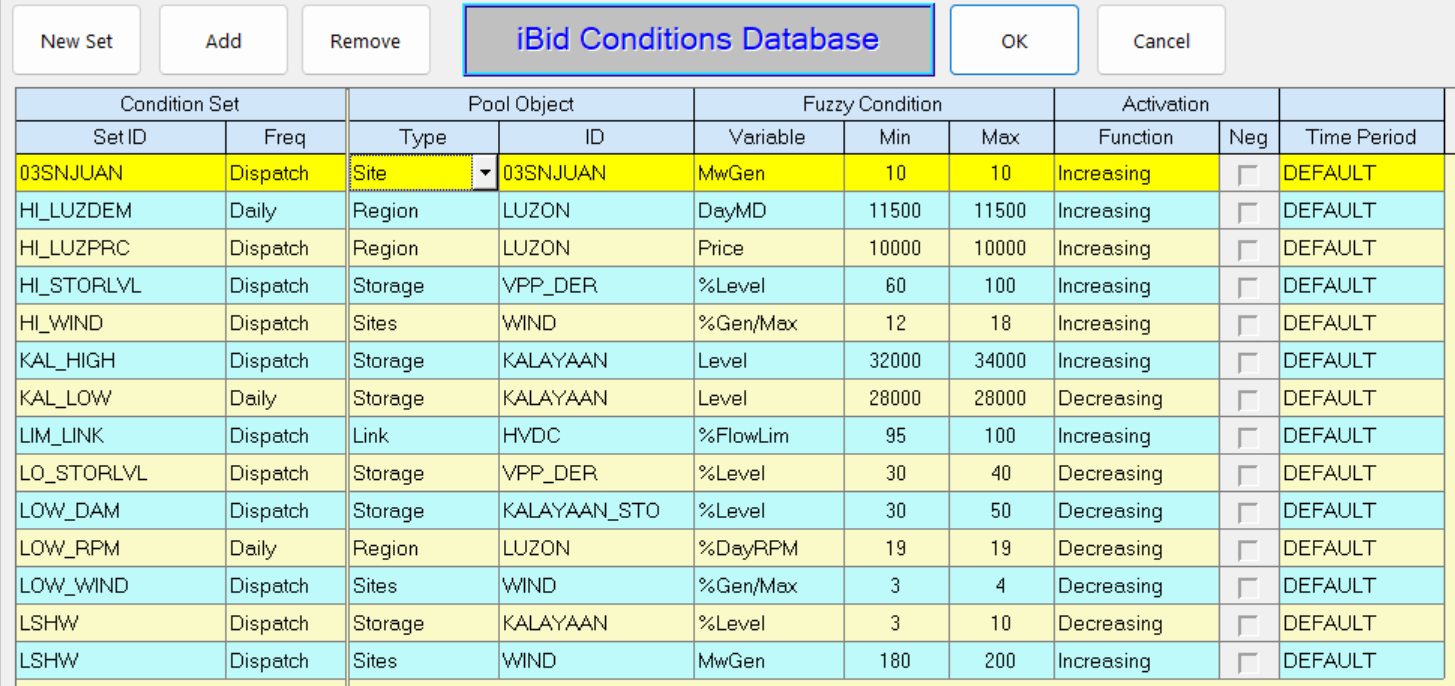The height and width of the screenshot is (686, 1455).
Task: Select the MwGen variable cell in 03SNJUAN row
Action: [x=768, y=173]
